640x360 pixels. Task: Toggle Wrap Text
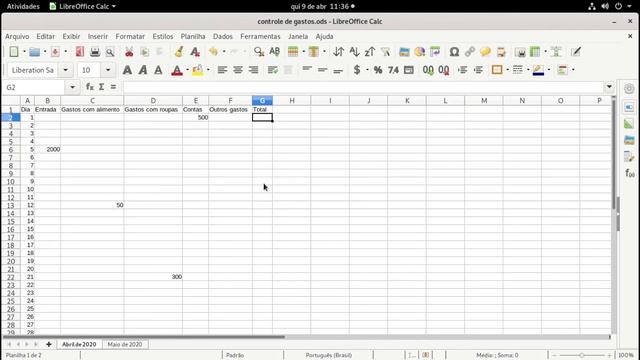272,70
